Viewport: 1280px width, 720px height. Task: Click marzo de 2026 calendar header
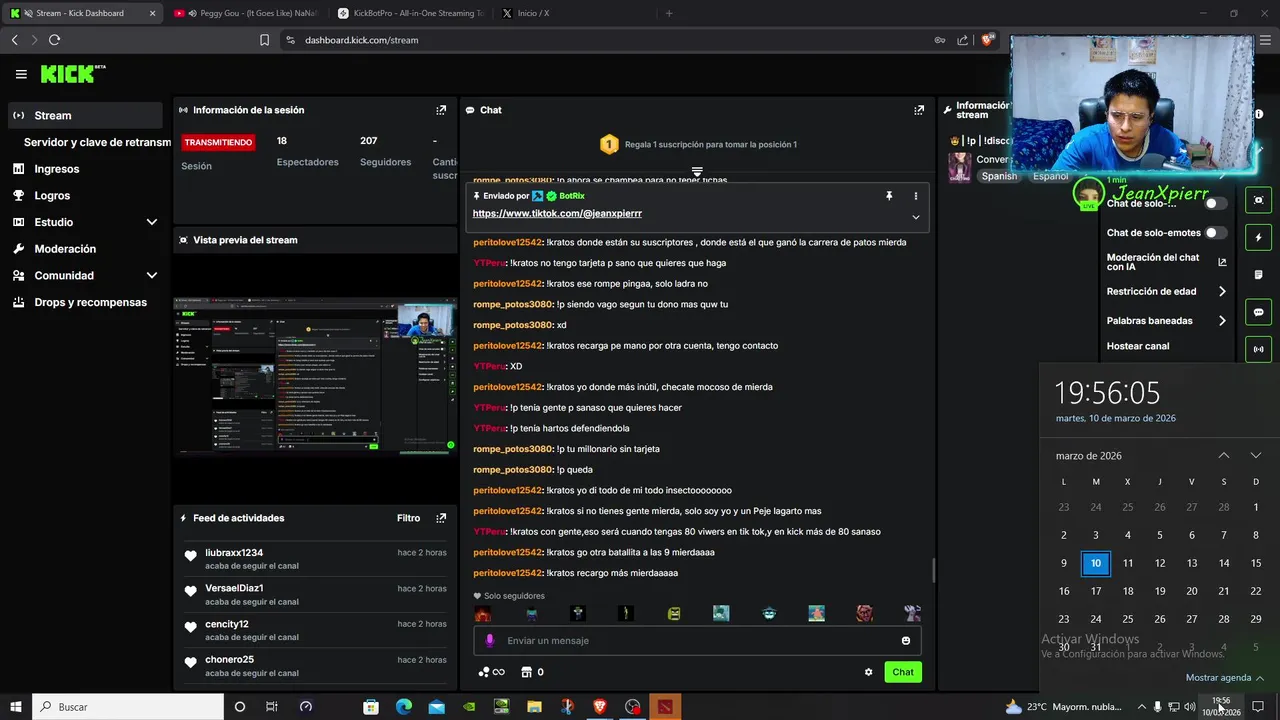tap(1089, 456)
